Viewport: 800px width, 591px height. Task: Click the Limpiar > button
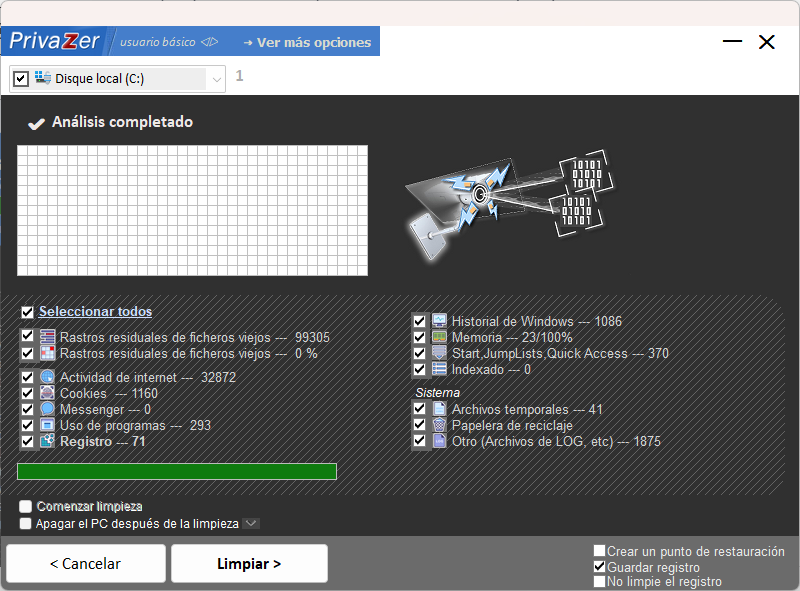pos(249,563)
